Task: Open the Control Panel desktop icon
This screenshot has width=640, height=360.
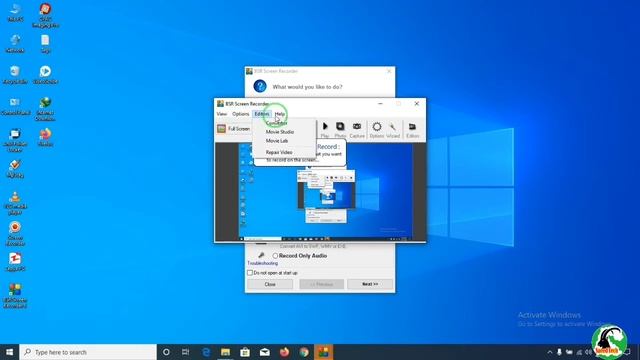Action: pyautogui.click(x=15, y=106)
